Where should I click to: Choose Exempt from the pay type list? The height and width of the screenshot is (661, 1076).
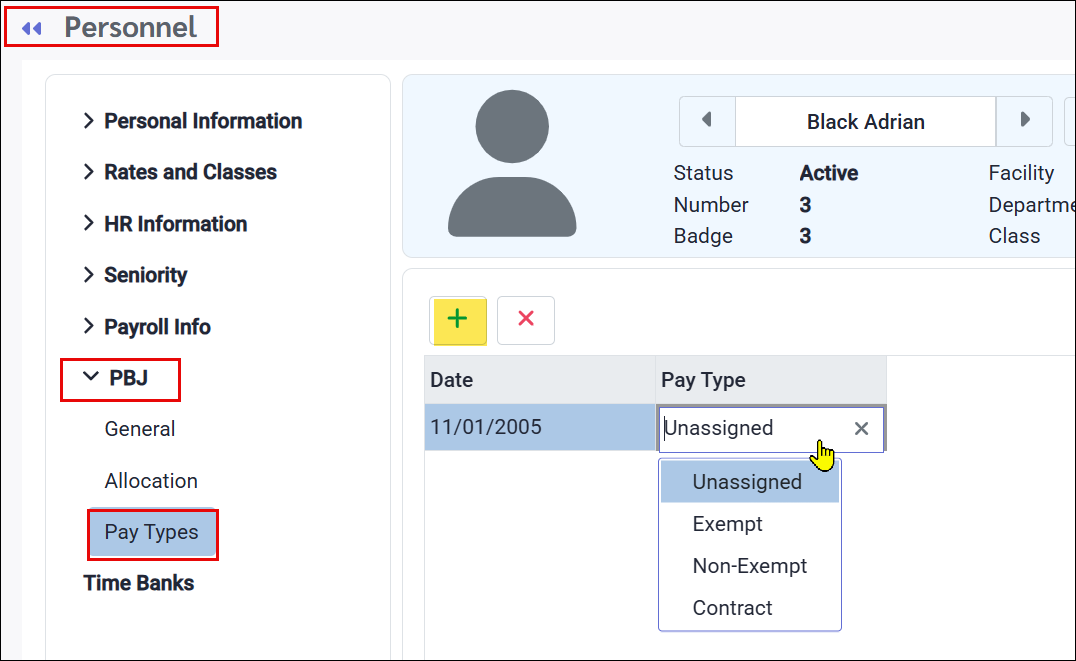[749, 524]
